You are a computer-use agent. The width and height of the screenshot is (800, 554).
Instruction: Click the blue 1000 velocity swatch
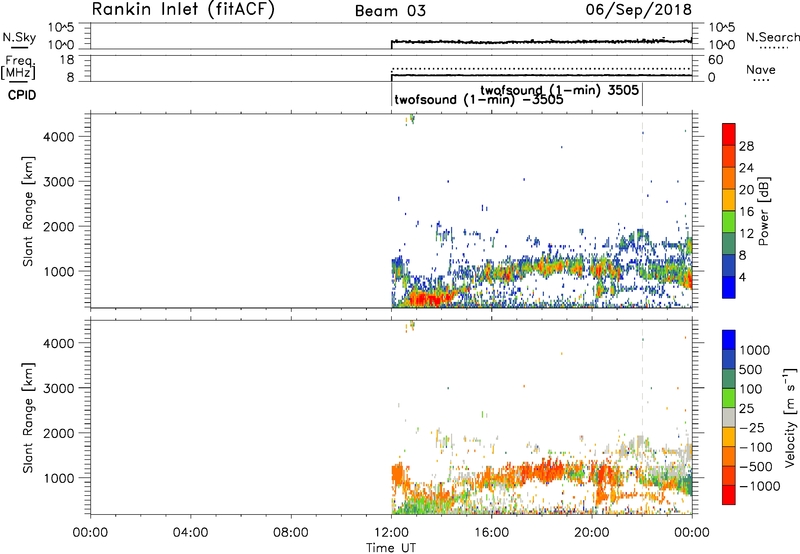pyautogui.click(x=729, y=340)
